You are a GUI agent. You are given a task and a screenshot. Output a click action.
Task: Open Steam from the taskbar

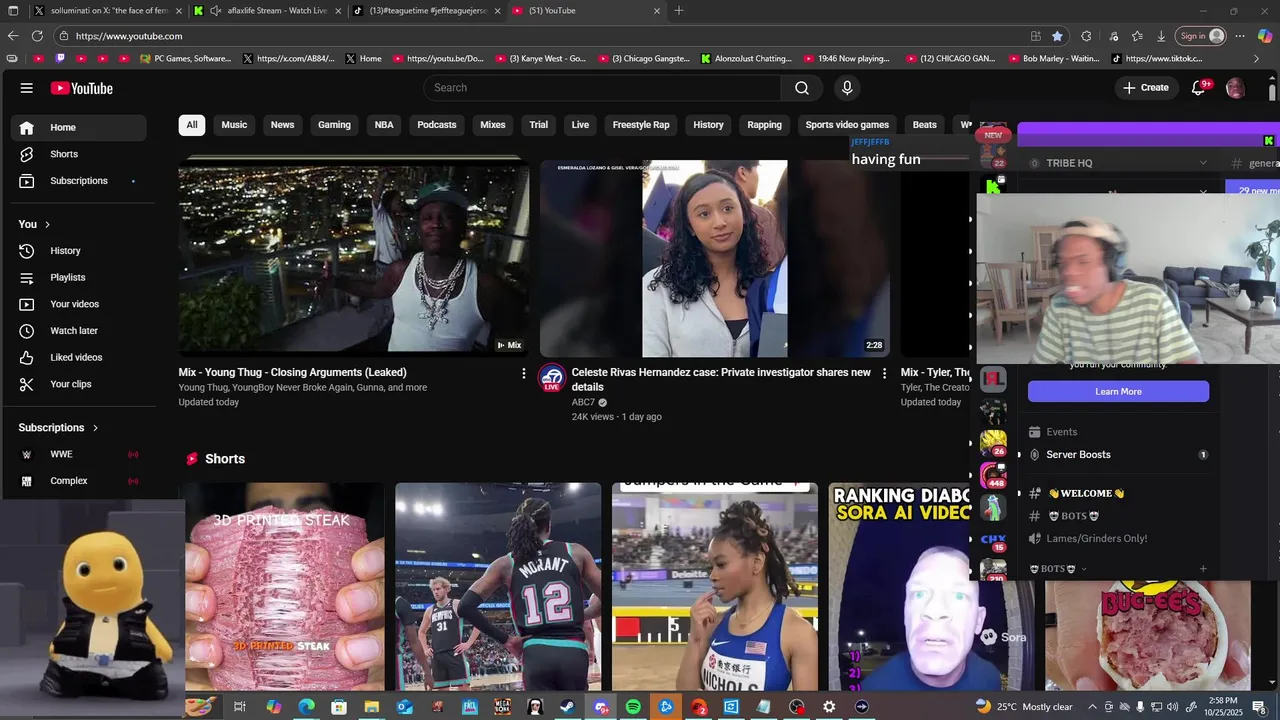click(567, 707)
